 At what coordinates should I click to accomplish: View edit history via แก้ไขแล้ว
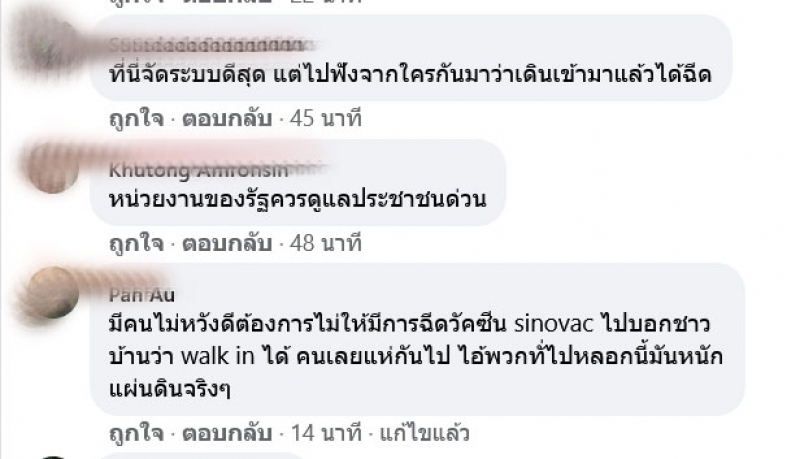click(x=424, y=434)
